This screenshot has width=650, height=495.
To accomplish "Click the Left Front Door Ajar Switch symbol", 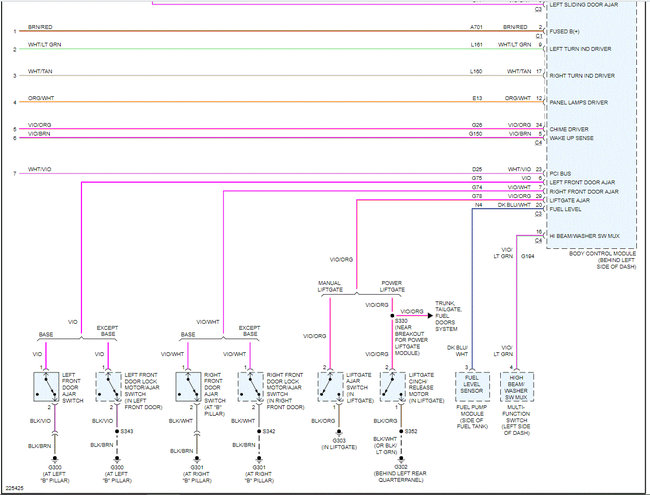I will (46, 386).
